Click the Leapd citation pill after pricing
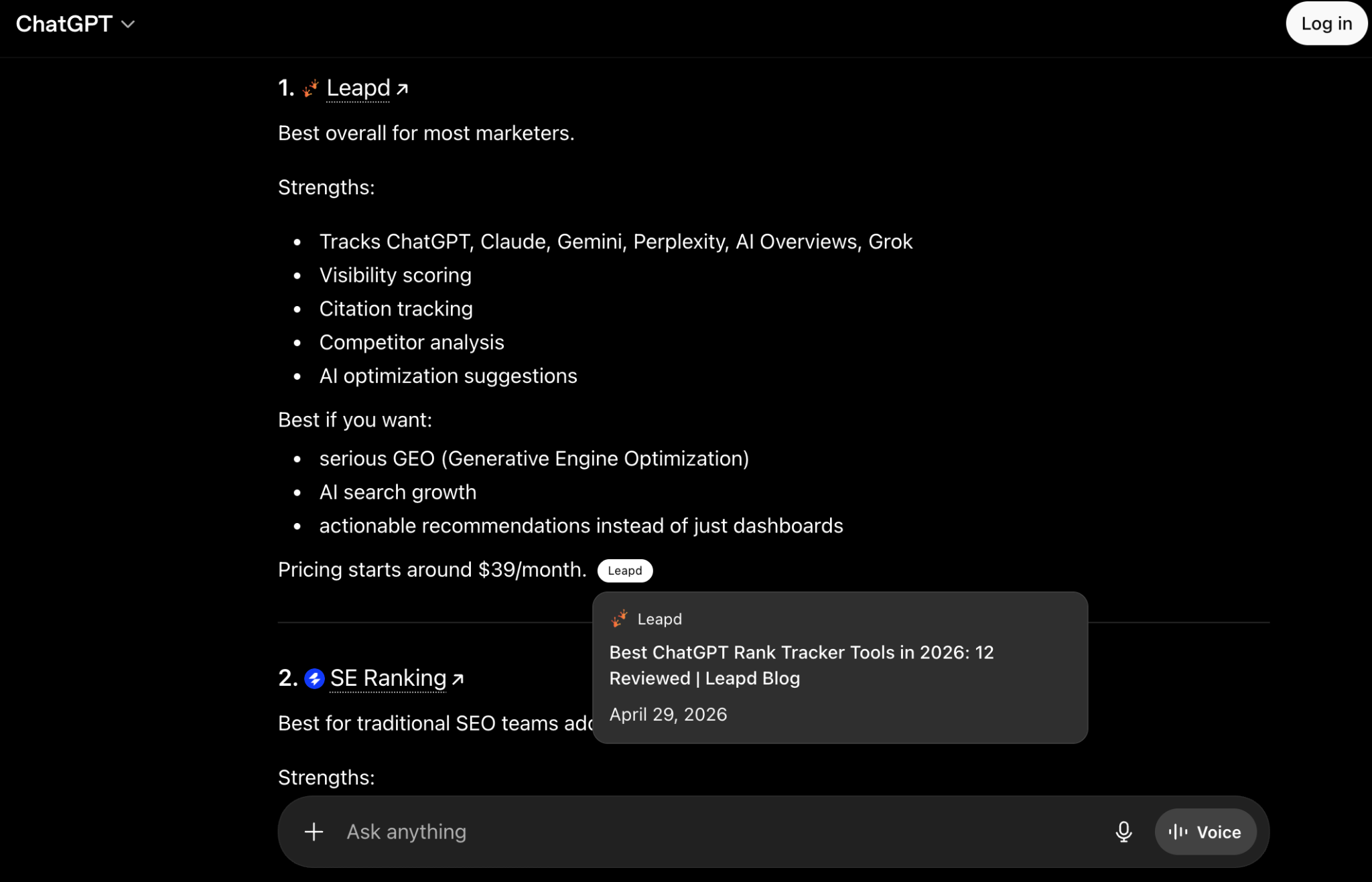Screen dimensions: 1372x882 pyautogui.click(x=624, y=571)
